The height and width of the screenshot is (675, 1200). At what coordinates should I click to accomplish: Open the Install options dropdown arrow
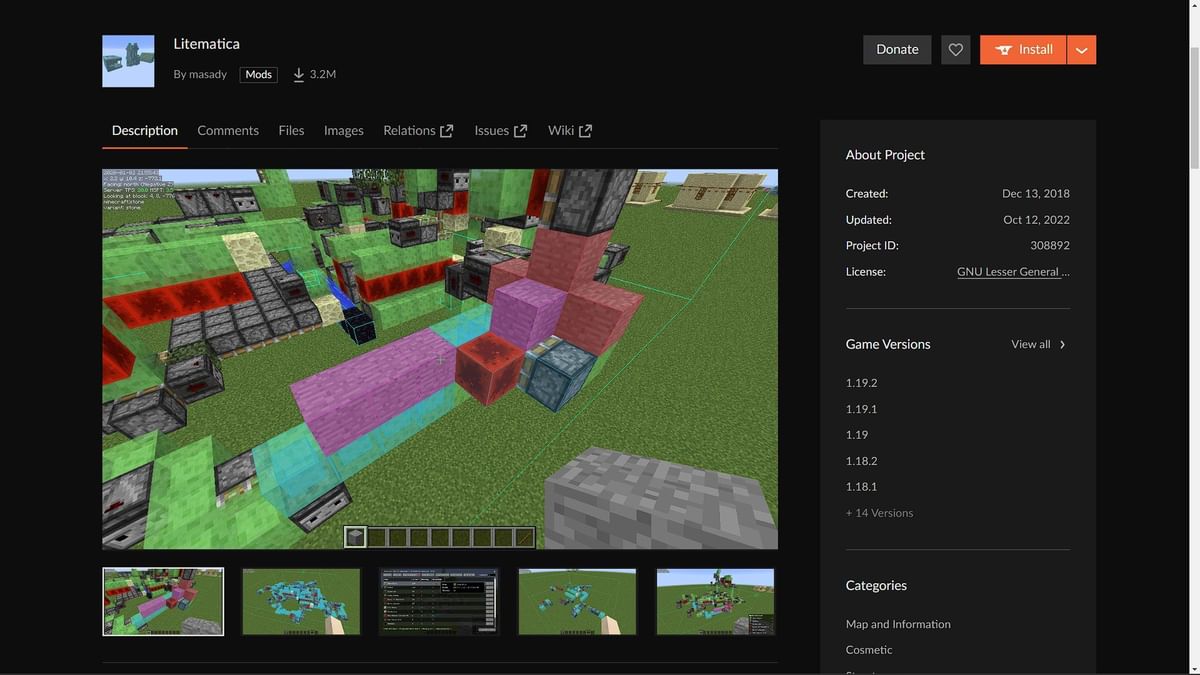[1080, 48]
